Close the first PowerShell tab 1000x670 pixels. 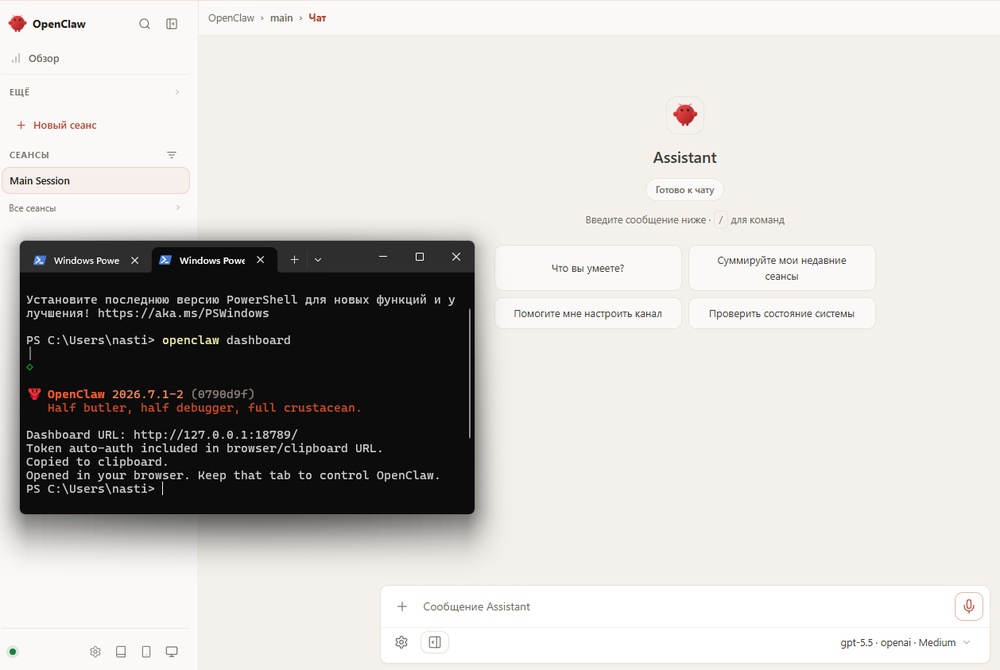(135, 260)
